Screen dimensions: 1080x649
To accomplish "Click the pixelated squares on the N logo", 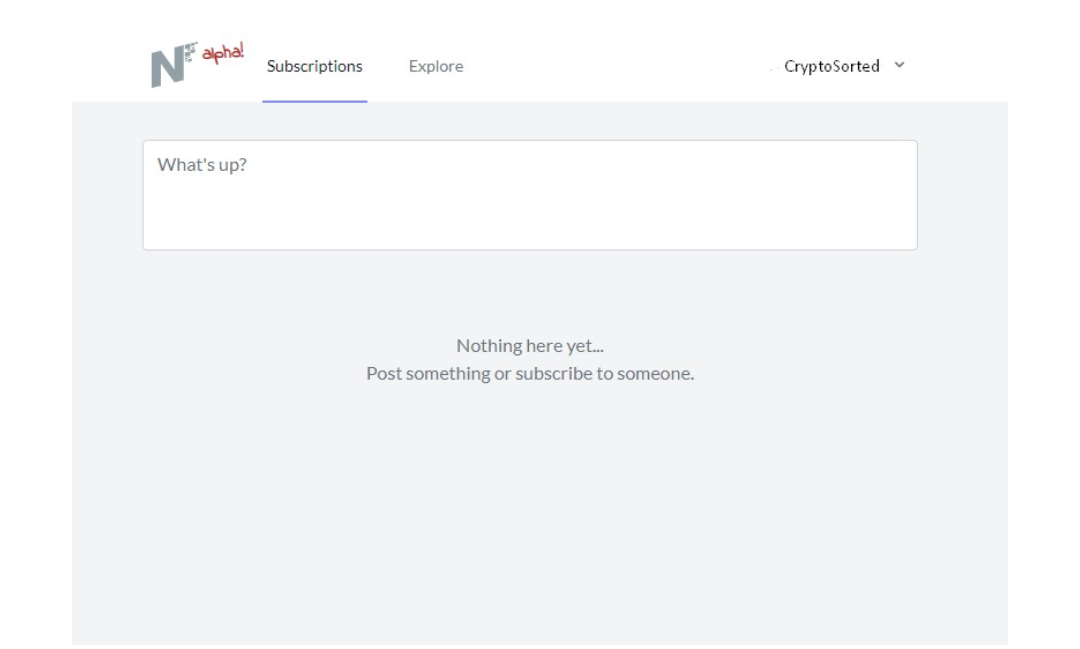I will [191, 52].
